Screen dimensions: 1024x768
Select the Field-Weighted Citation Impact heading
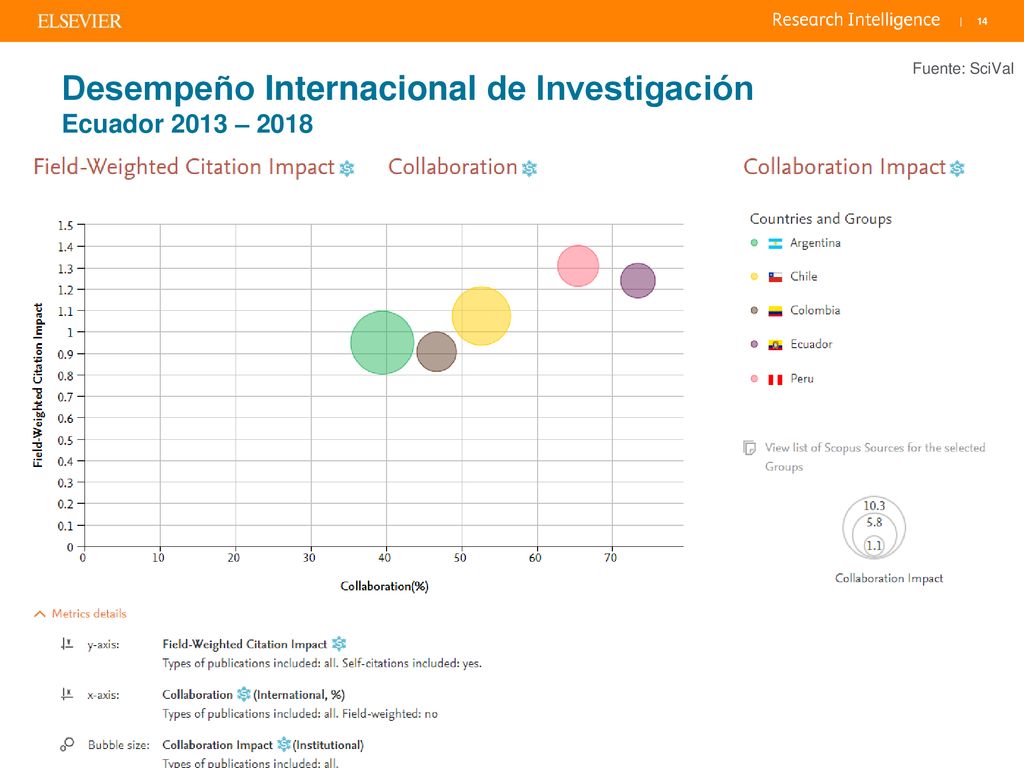184,167
